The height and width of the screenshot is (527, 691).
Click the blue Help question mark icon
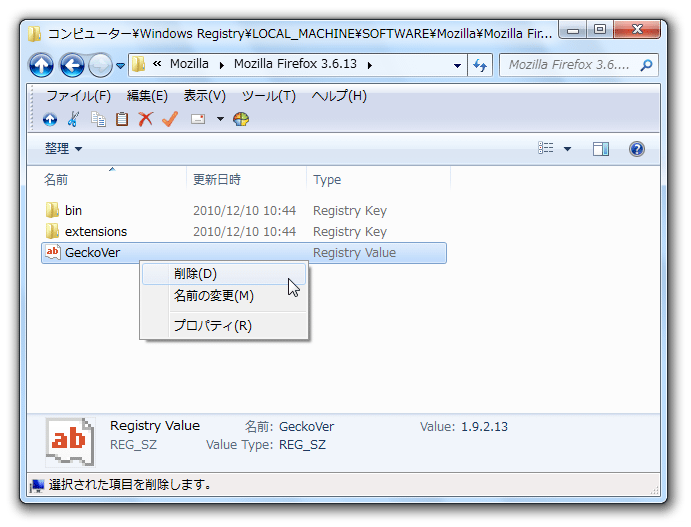(637, 149)
